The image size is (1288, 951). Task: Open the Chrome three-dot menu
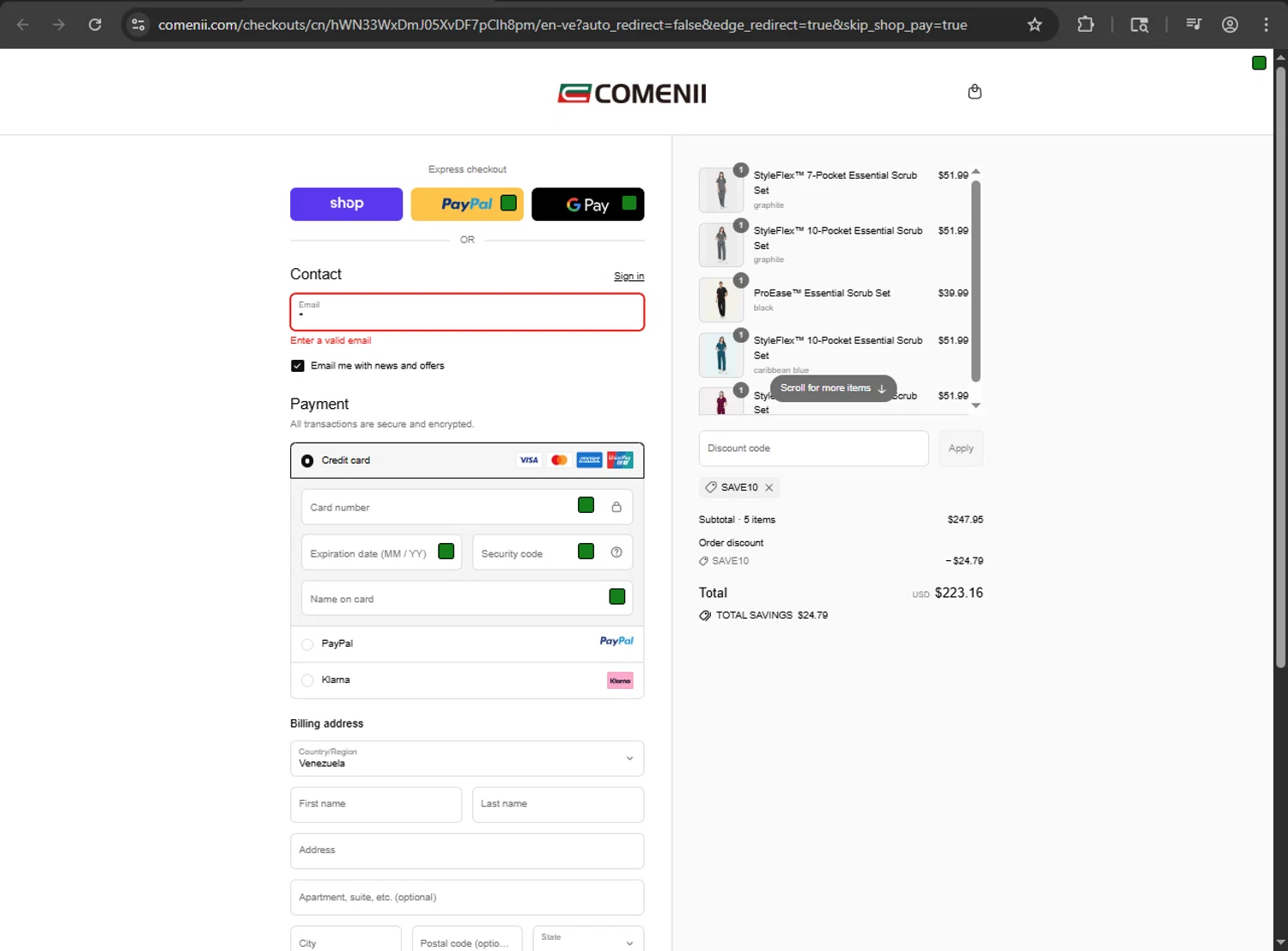pyautogui.click(x=1266, y=25)
